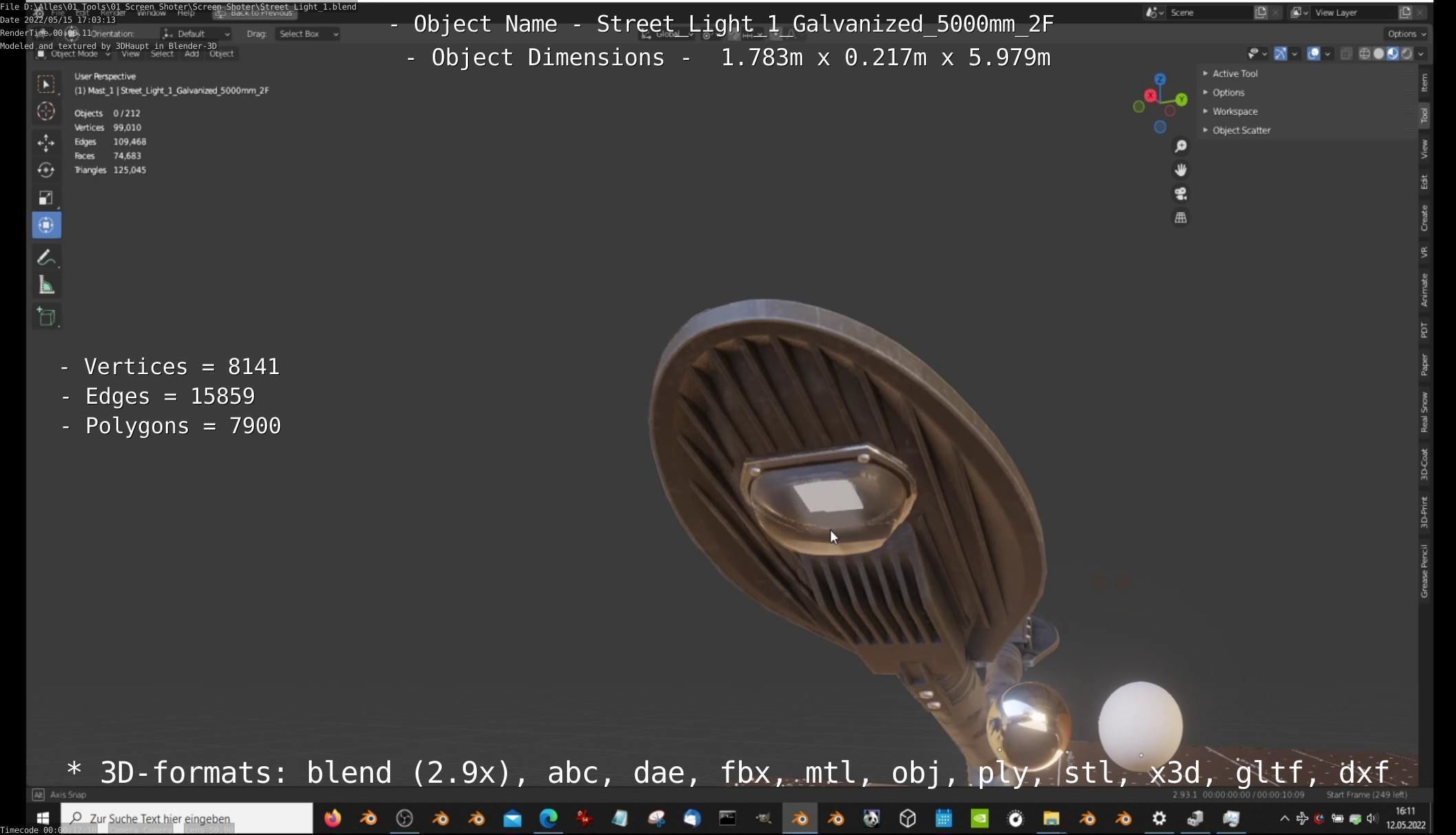Open the shading options dropdown arrow

click(x=1422, y=54)
